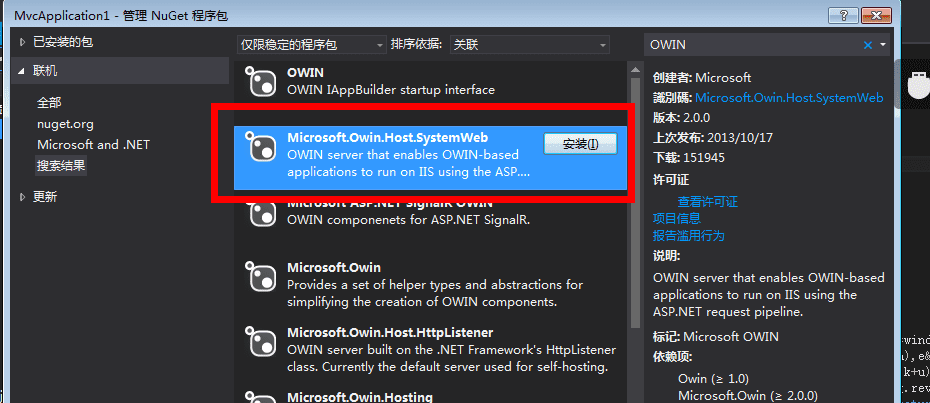Select Microsoft and .NET source
The width and height of the screenshot is (930, 403).
click(93, 145)
